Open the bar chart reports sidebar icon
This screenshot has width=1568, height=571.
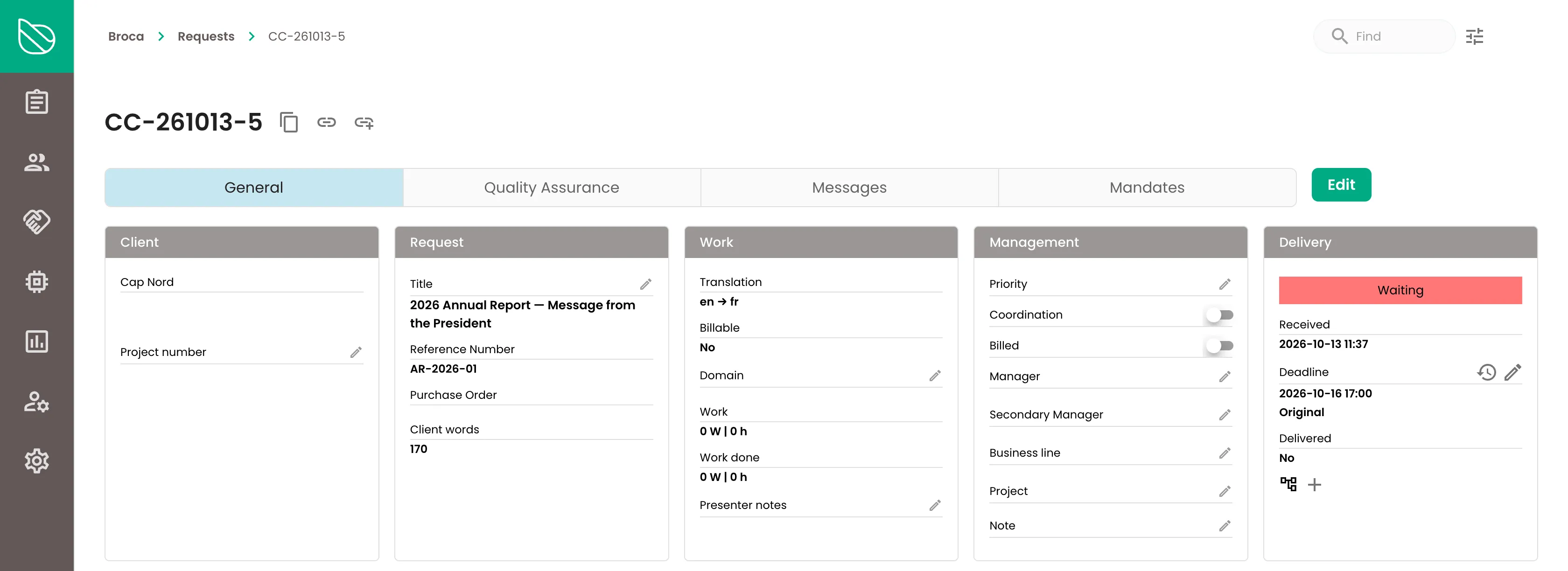point(36,341)
